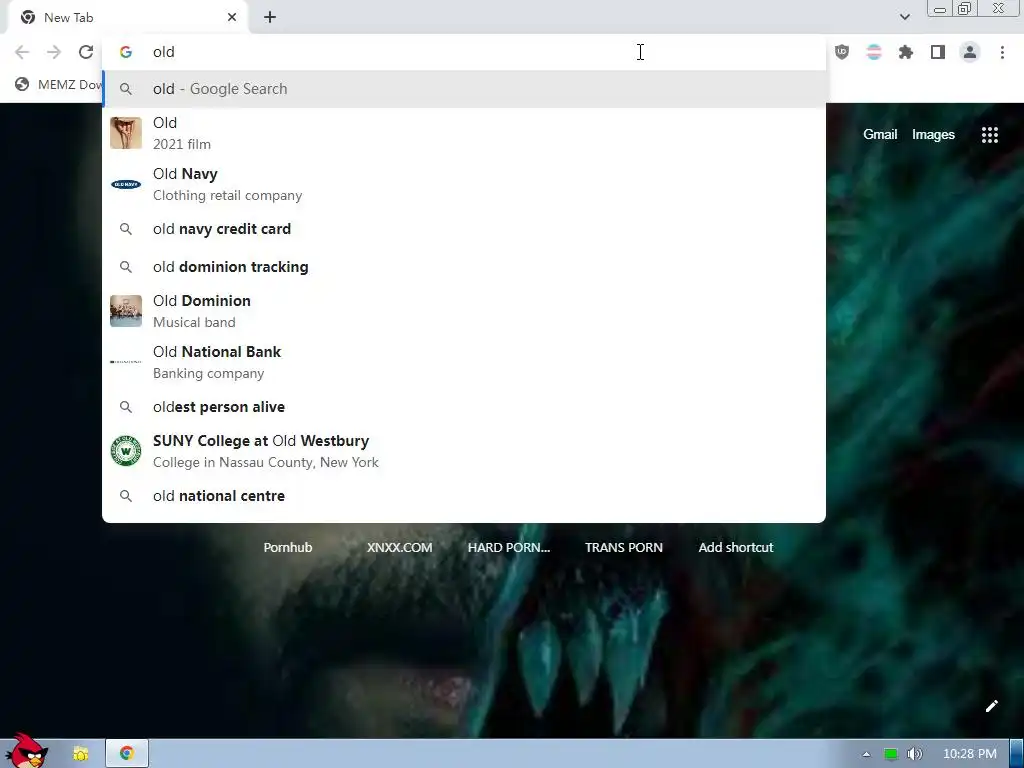Image resolution: width=1024 pixels, height=768 pixels.
Task: Click the Angry Birds start button
Action: point(25,751)
